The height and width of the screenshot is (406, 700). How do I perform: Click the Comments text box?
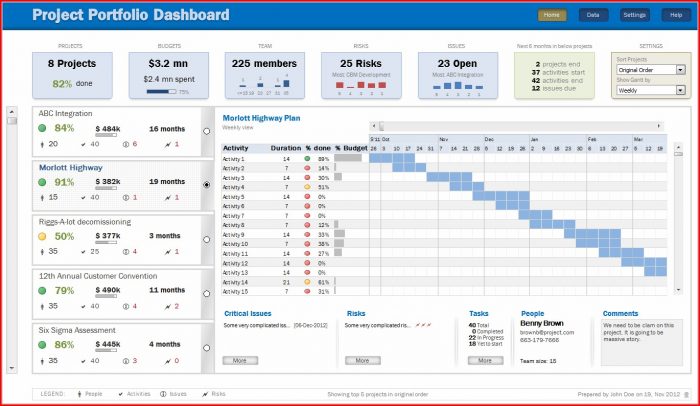click(x=642, y=342)
